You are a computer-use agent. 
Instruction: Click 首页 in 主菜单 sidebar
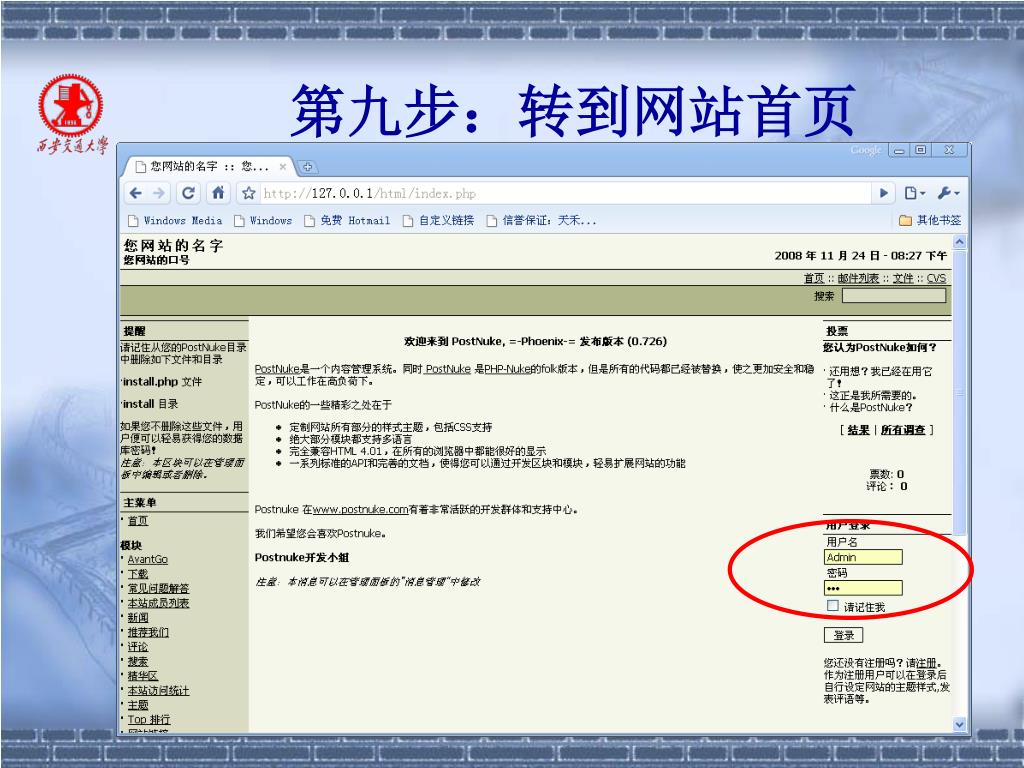(x=138, y=520)
